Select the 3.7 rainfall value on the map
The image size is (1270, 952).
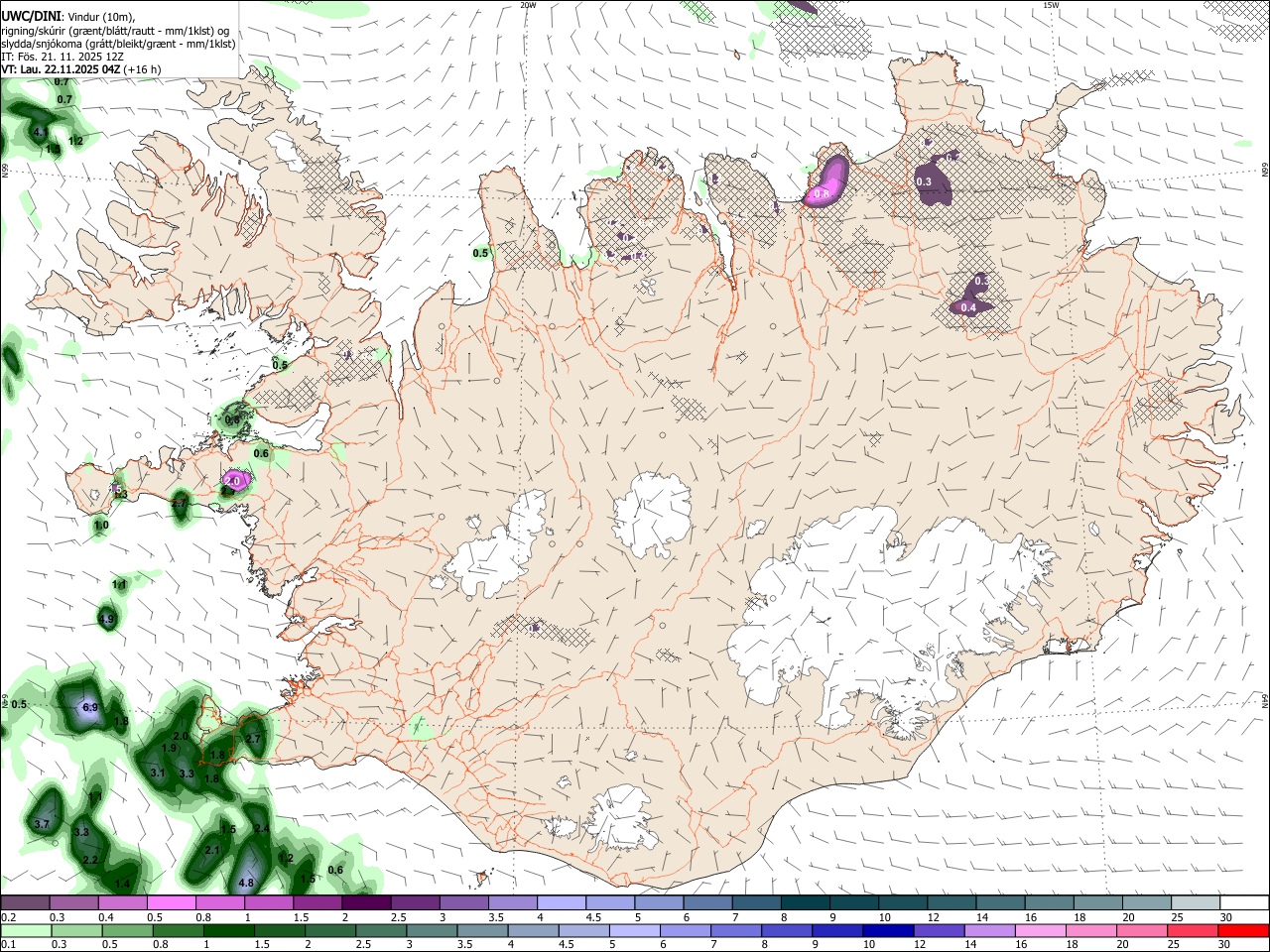click(x=42, y=824)
